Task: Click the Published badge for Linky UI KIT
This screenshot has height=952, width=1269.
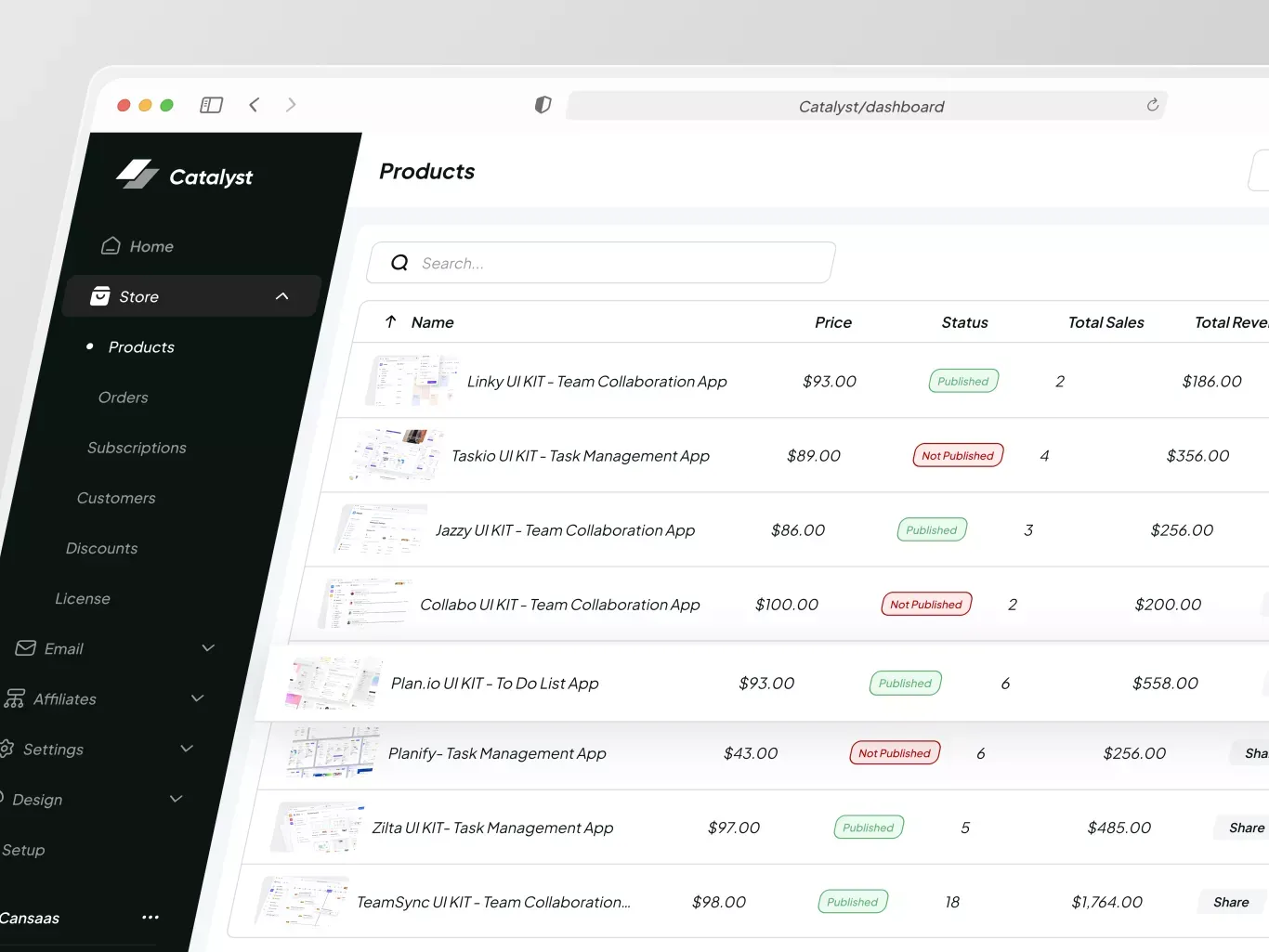Action: [963, 381]
